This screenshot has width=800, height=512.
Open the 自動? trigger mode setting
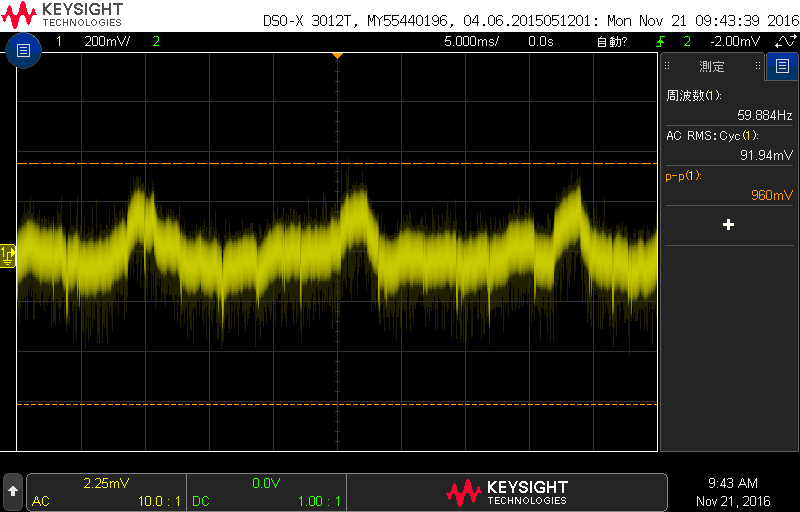coord(611,41)
